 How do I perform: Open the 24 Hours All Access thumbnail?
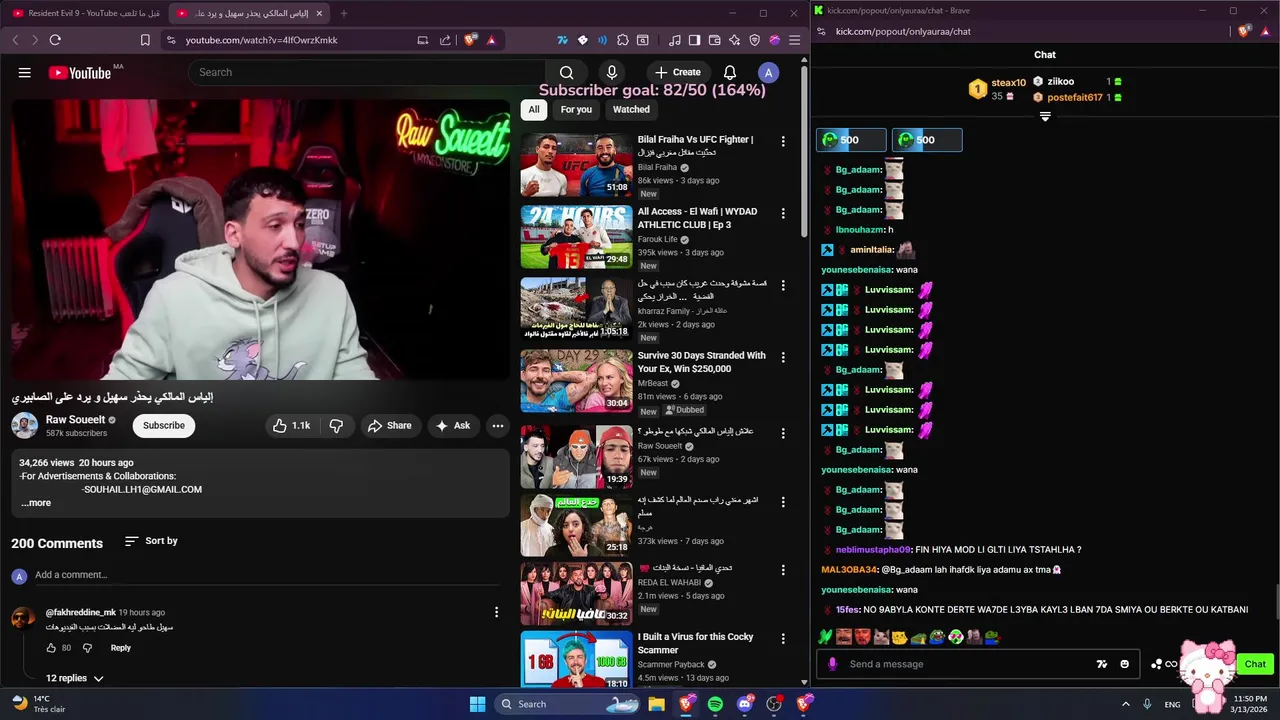tap(576, 237)
